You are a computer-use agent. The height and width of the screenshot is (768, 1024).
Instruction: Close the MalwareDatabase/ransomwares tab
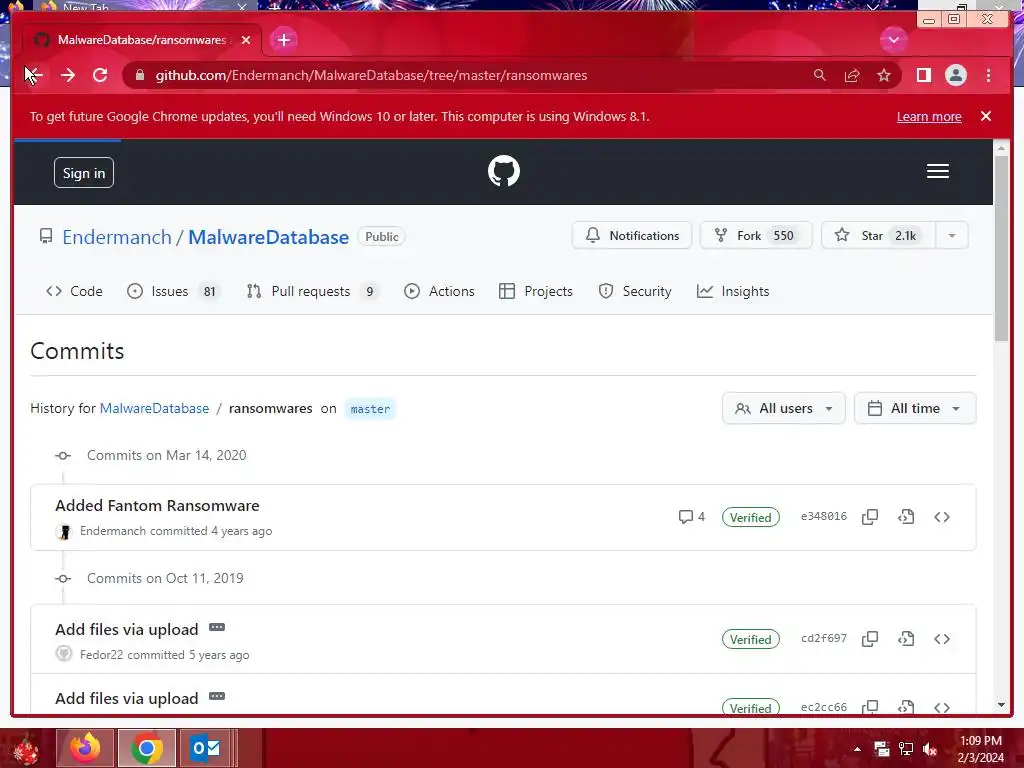pyautogui.click(x=246, y=40)
